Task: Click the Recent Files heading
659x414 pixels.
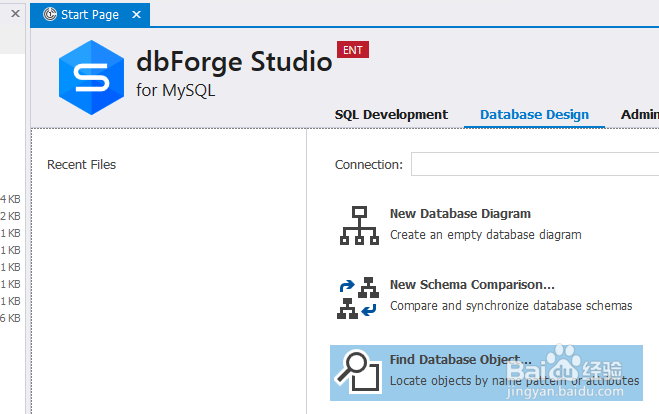Action: (82, 164)
